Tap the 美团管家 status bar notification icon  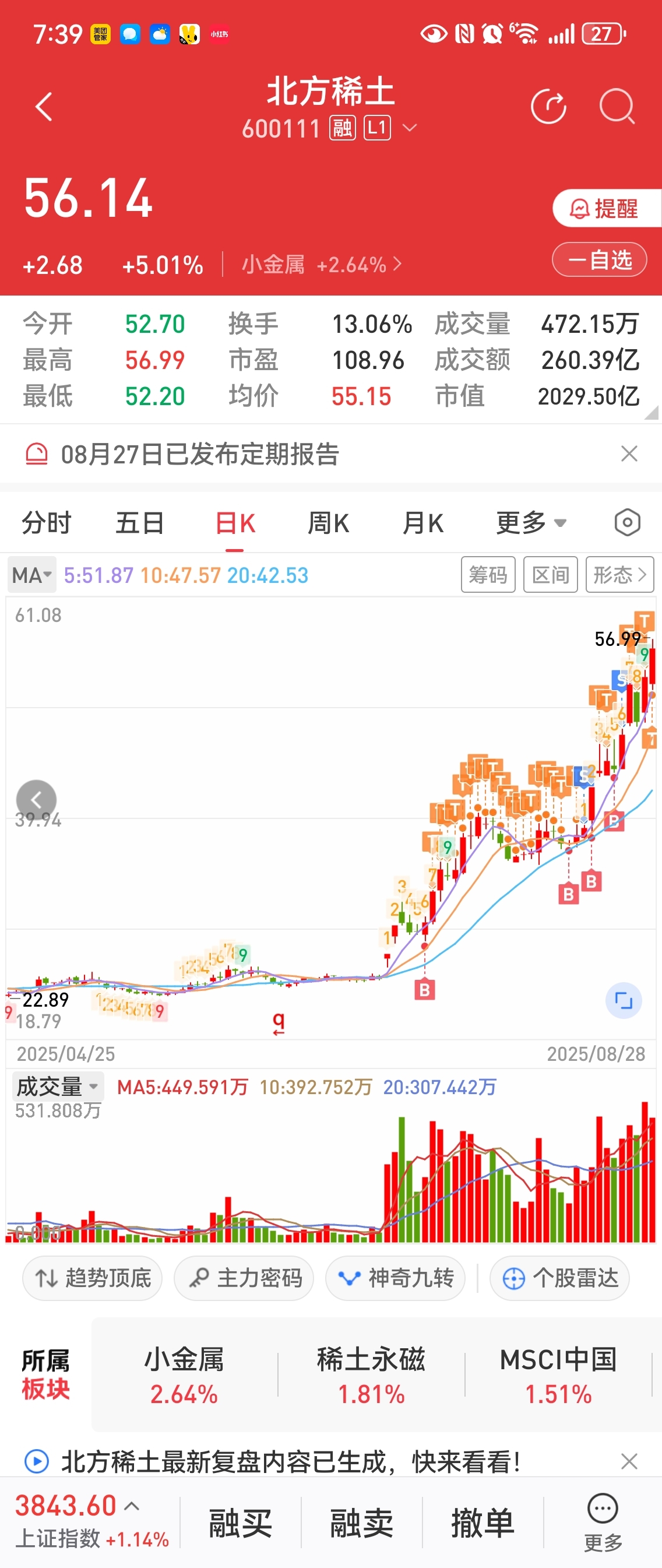point(100,34)
